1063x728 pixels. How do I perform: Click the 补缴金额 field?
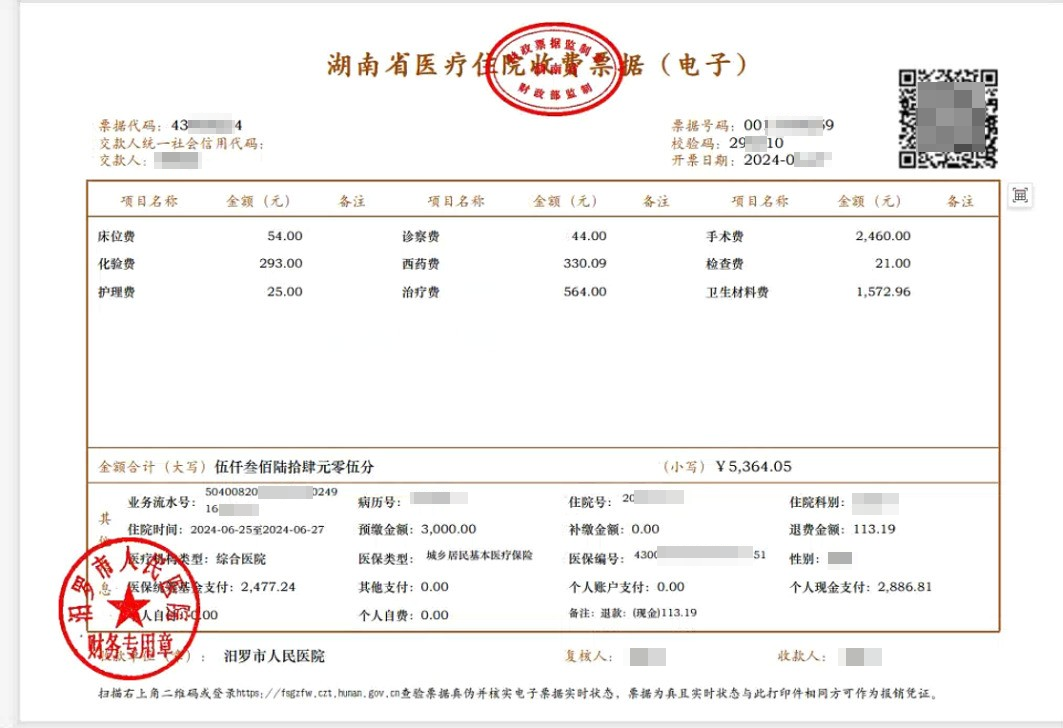[614, 529]
